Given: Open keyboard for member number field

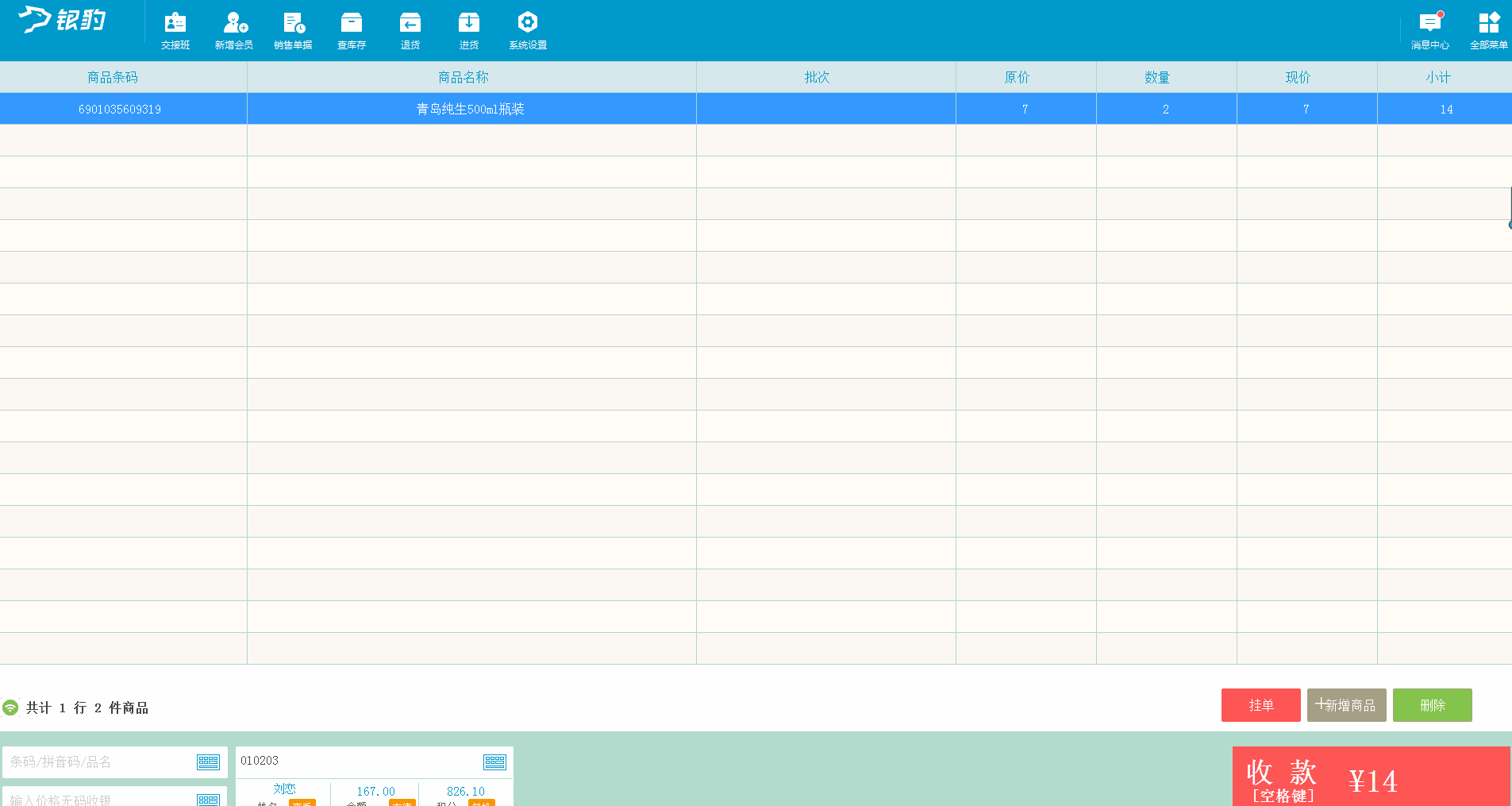Looking at the screenshot, I should point(494,762).
